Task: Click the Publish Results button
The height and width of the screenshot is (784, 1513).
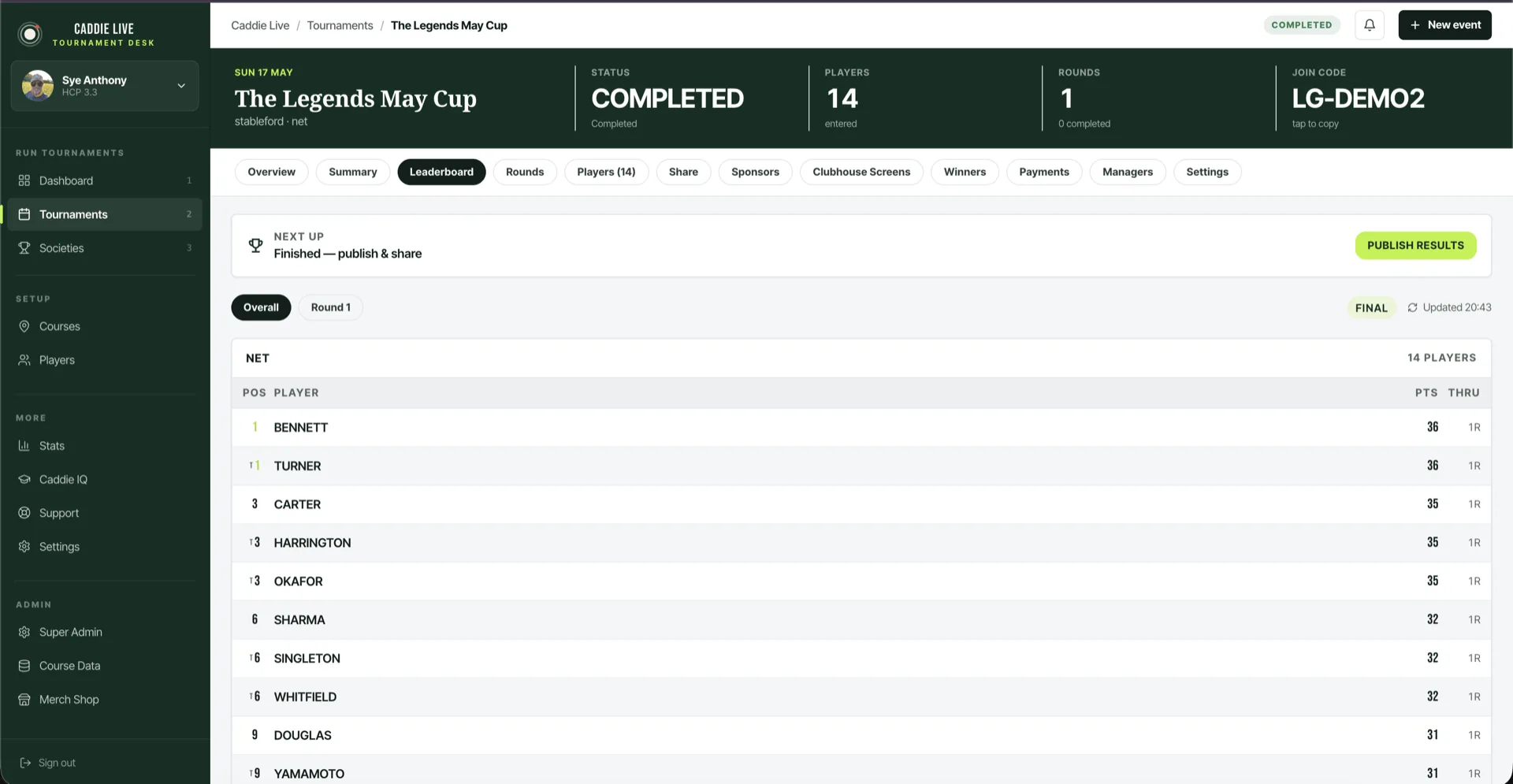Action: pos(1415,245)
